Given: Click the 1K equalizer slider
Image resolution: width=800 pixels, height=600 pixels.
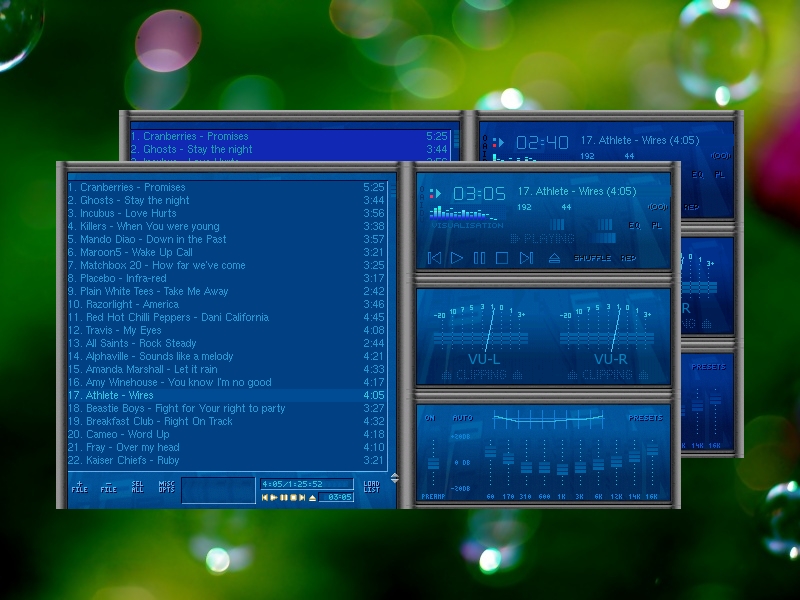Looking at the screenshot, I should (x=562, y=469).
